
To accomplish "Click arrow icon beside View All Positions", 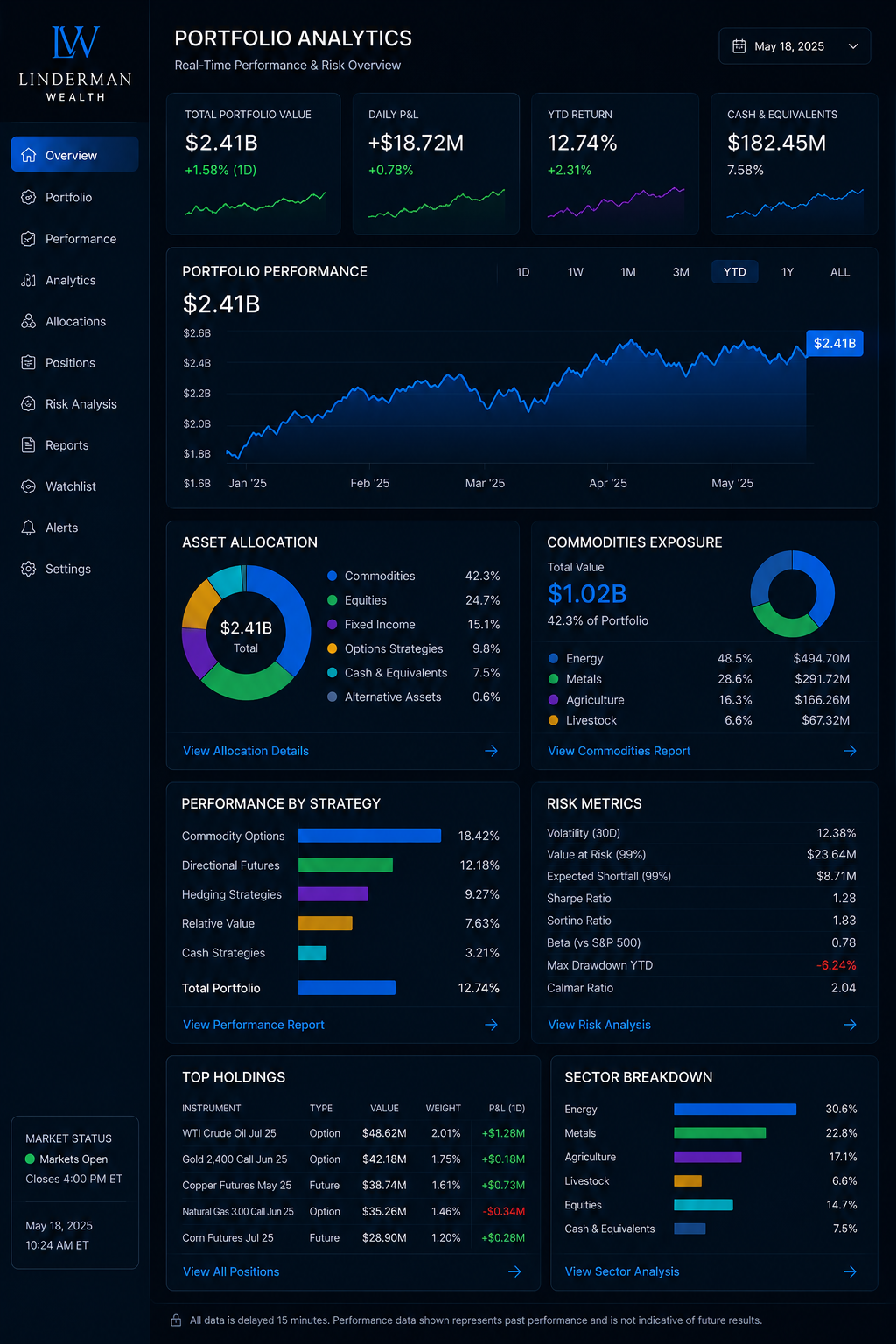I will [x=515, y=1271].
